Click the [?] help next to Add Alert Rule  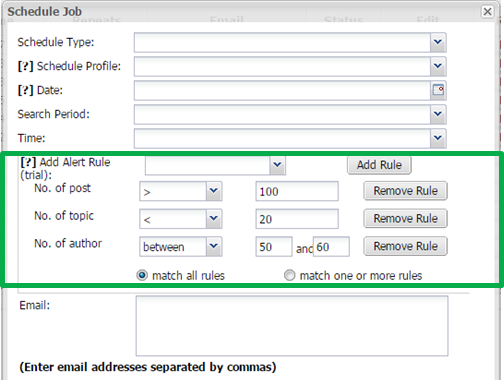28,162
